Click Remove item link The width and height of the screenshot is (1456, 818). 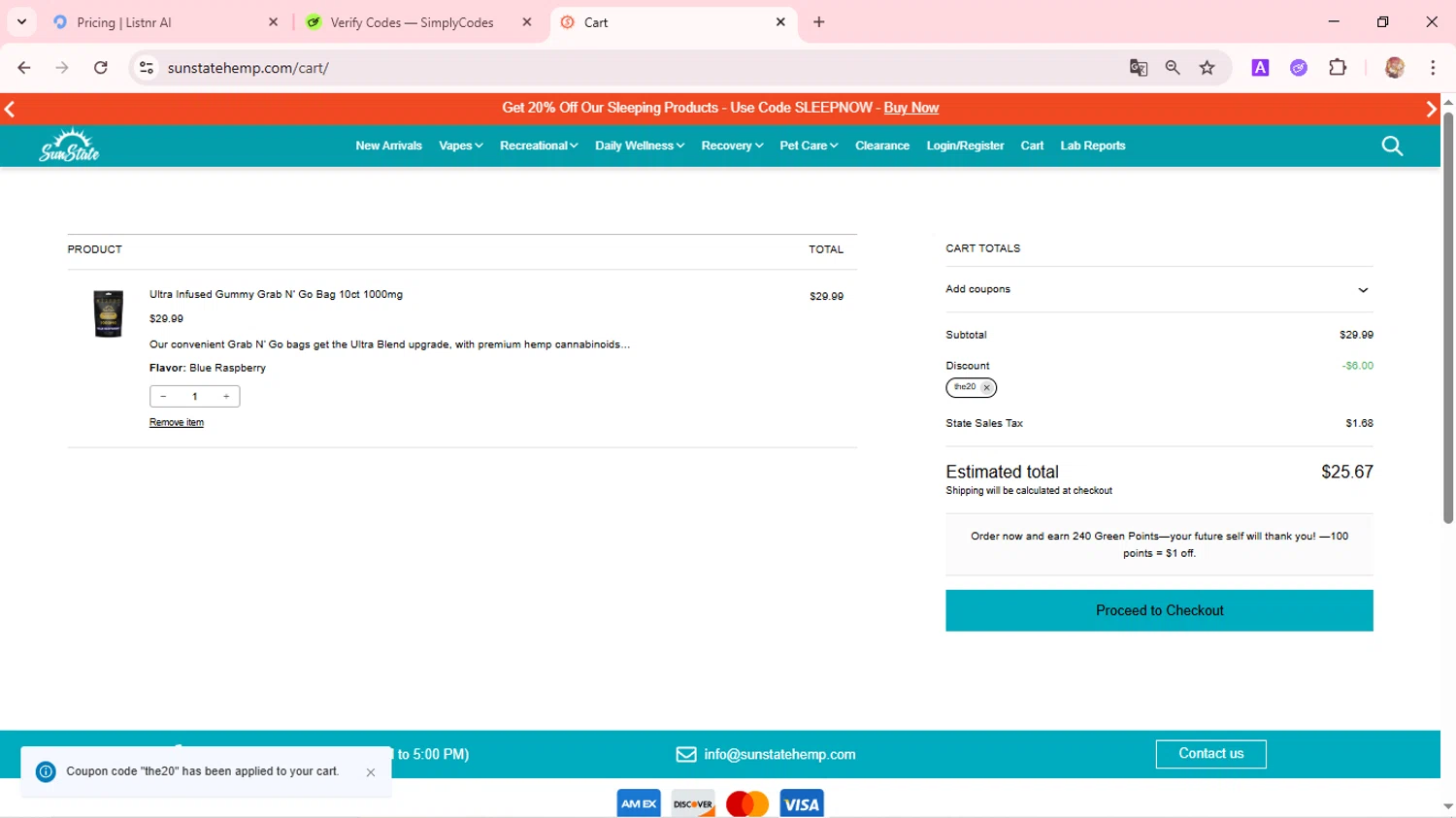pyautogui.click(x=177, y=422)
